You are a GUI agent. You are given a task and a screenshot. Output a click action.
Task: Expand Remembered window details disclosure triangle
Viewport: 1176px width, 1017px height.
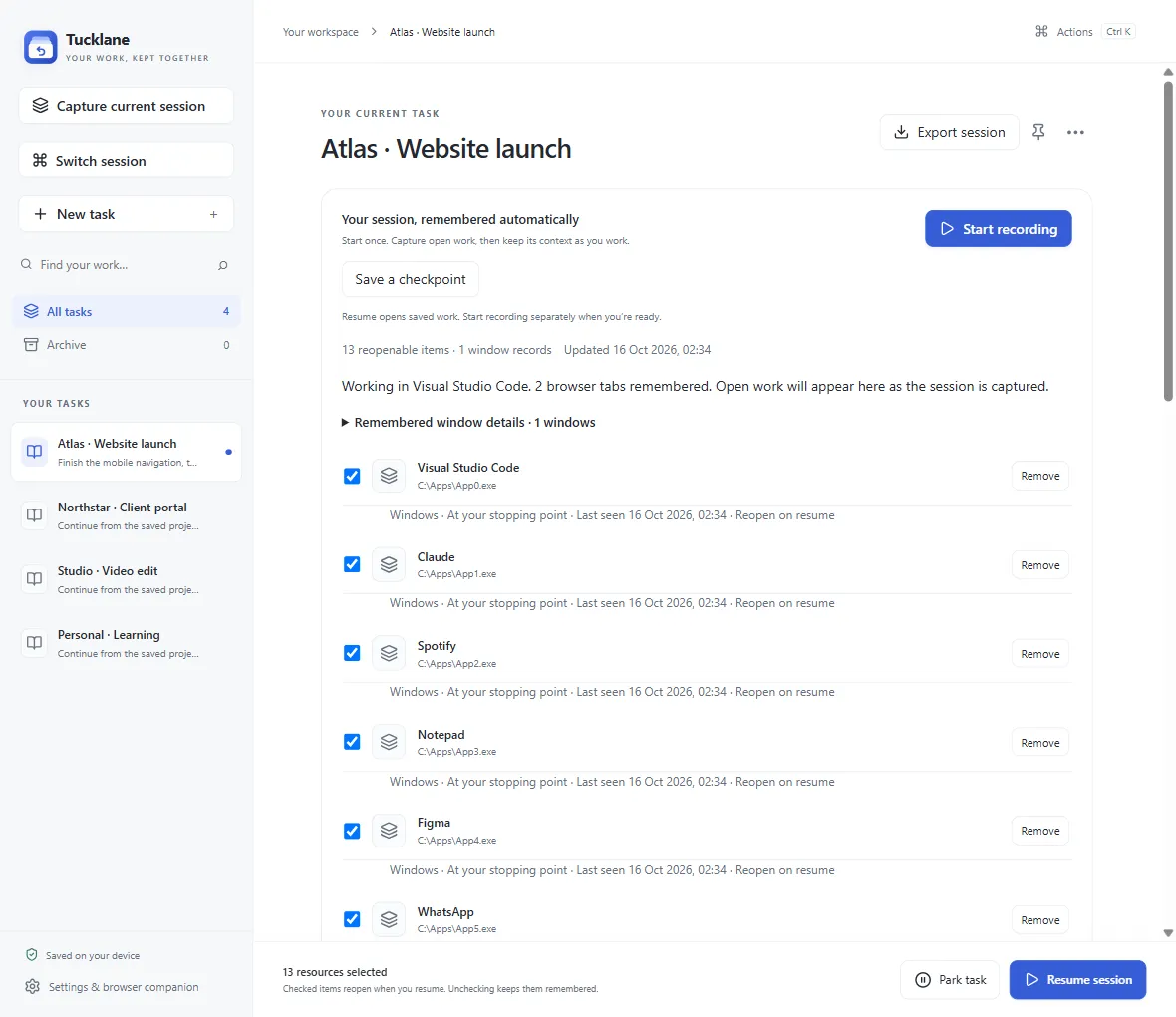(x=345, y=423)
